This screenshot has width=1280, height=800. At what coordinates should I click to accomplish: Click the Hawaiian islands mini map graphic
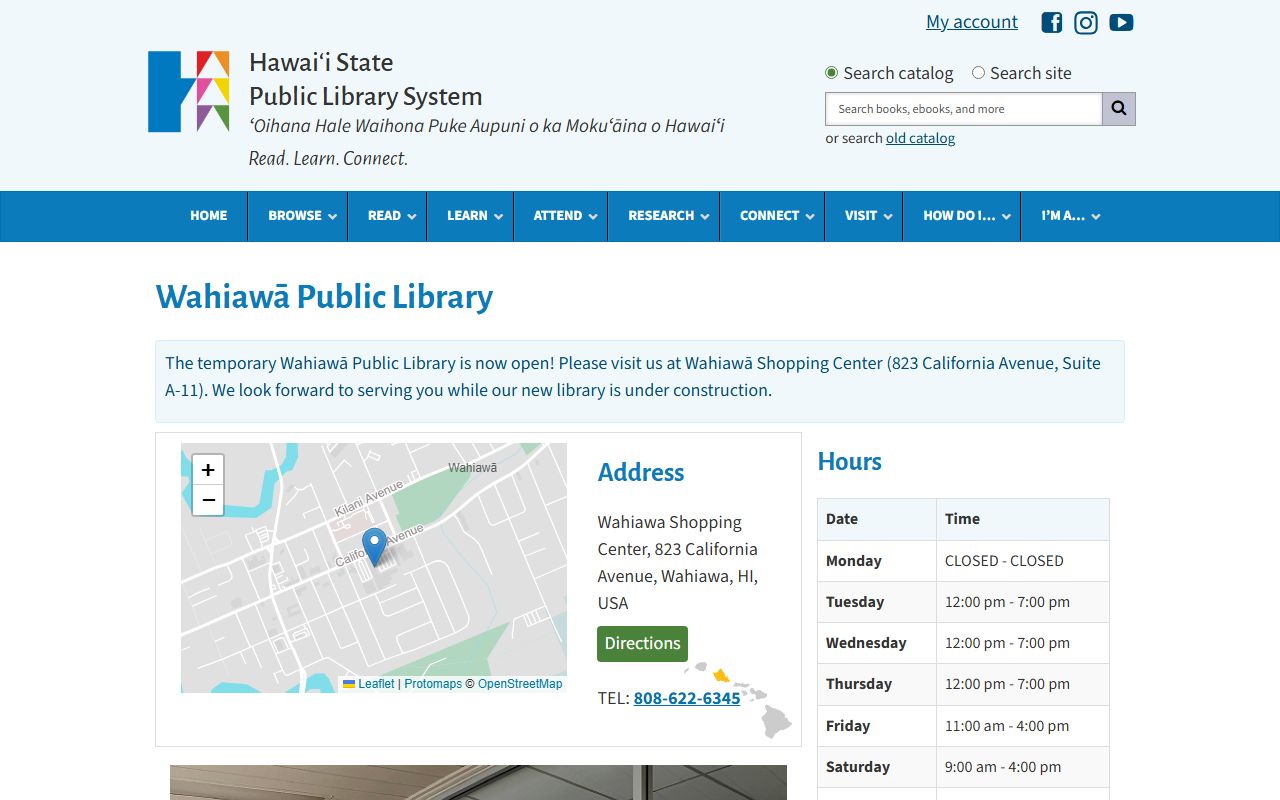[740, 698]
